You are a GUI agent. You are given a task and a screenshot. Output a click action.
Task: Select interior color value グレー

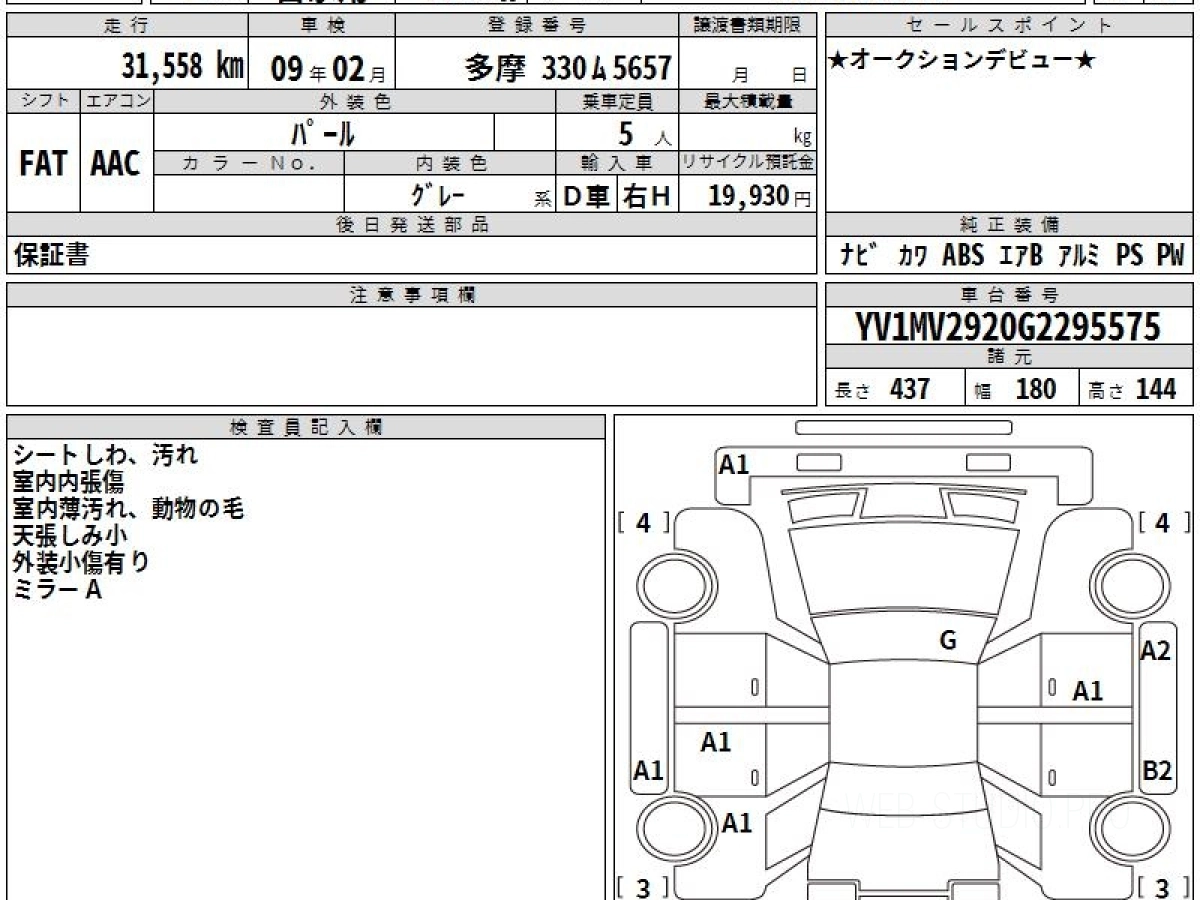pyautogui.click(x=439, y=195)
